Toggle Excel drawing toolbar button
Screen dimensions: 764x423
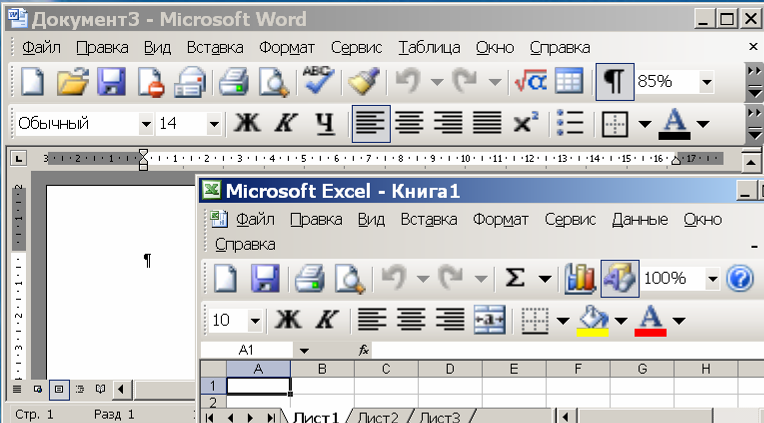pos(619,278)
